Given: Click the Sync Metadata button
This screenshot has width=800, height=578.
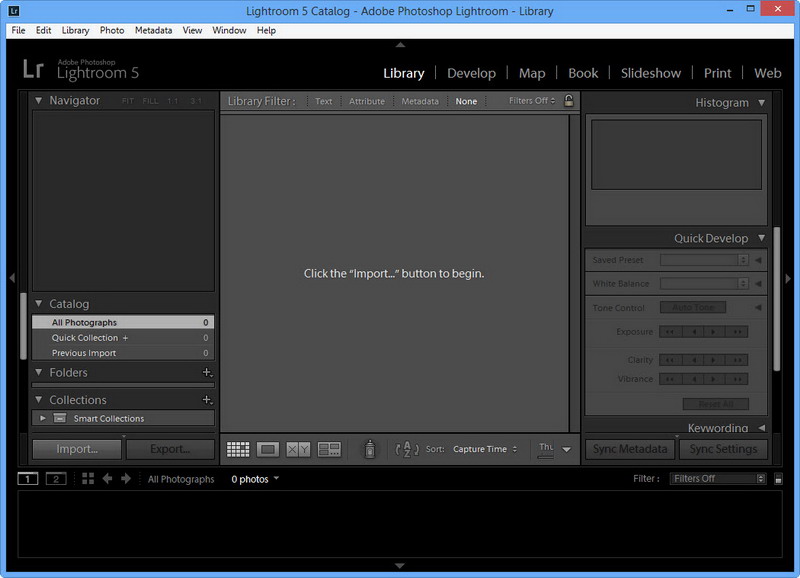Looking at the screenshot, I should click(630, 449).
